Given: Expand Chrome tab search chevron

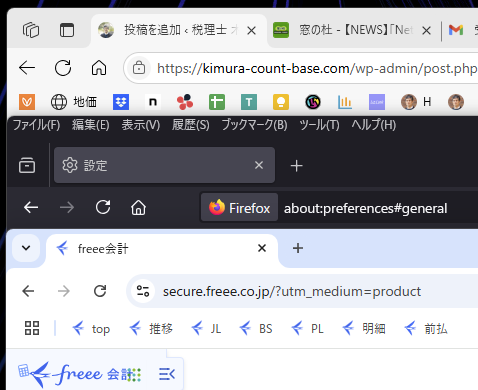Looking at the screenshot, I should click(26, 248).
